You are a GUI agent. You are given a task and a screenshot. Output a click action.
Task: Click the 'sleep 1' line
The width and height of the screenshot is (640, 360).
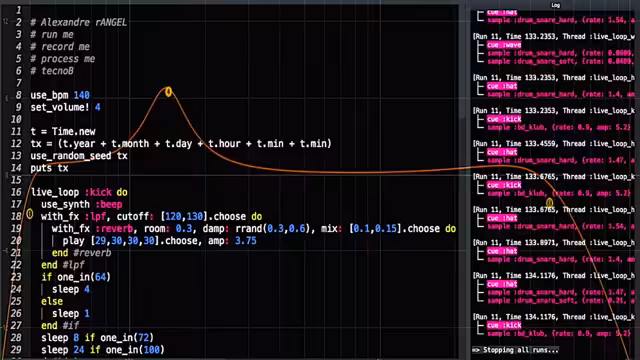click(71, 313)
